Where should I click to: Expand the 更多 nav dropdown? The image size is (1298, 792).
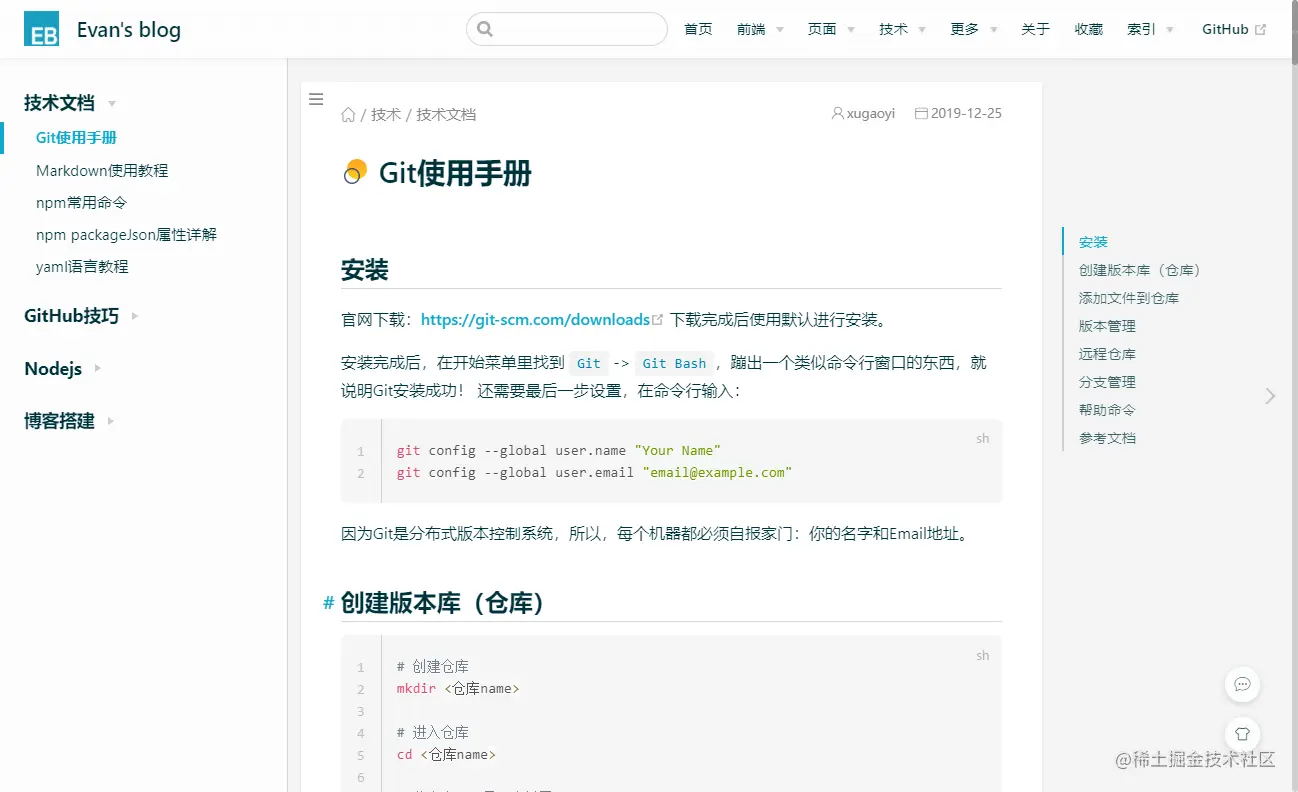coord(974,29)
